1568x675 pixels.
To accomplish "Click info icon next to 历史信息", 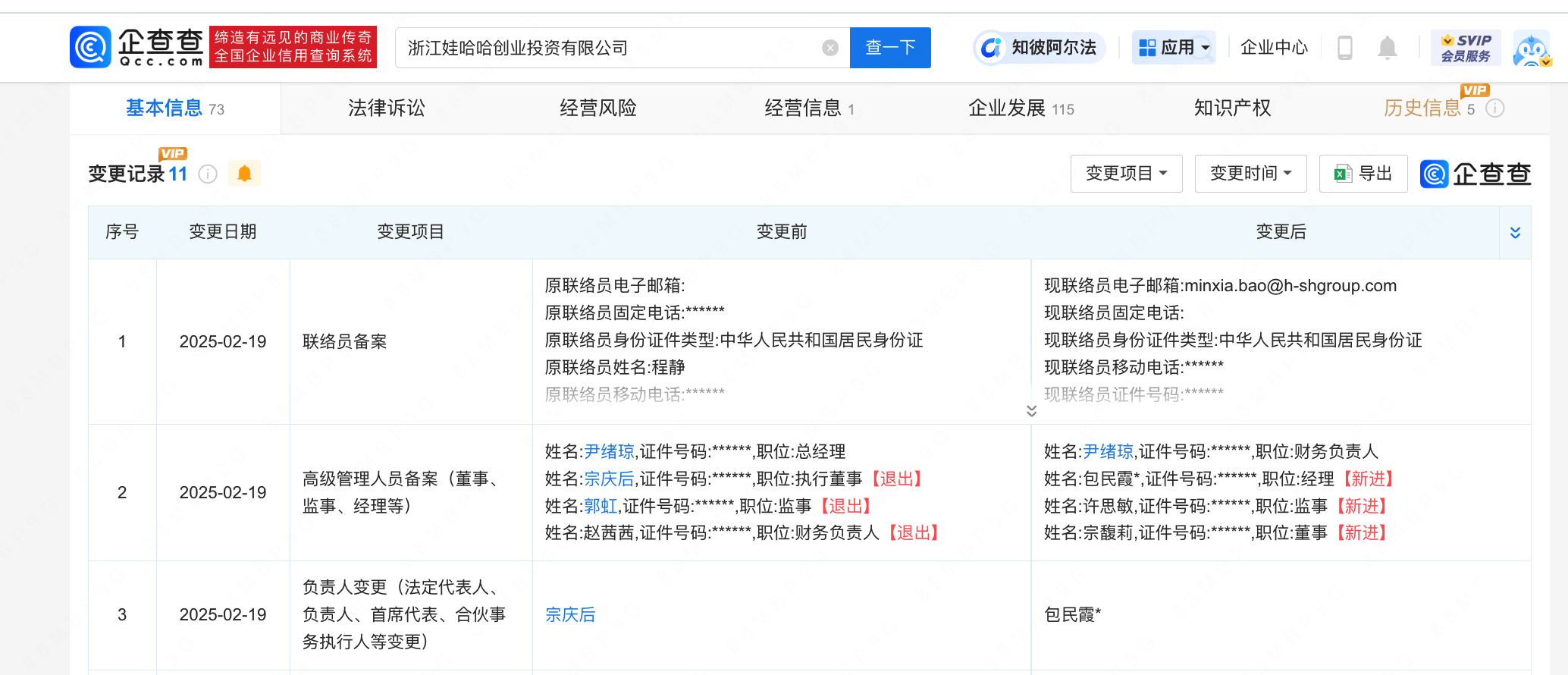I will pos(1494,108).
